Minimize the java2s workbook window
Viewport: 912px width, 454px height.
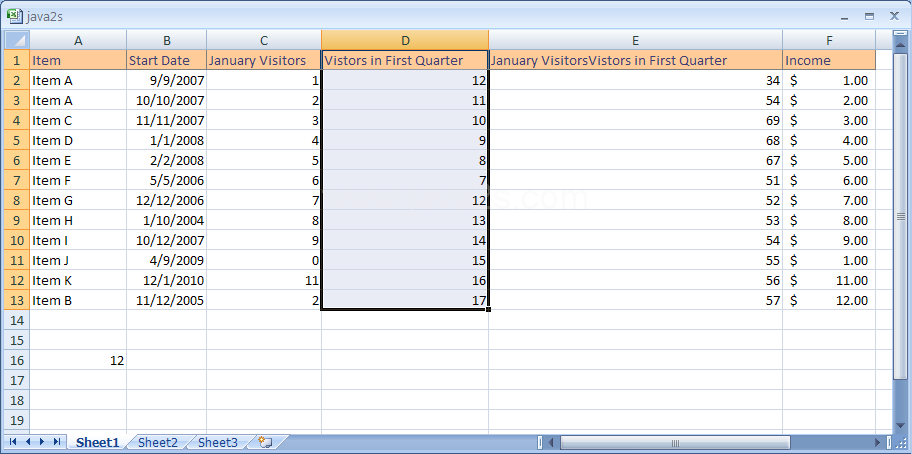pyautogui.click(x=845, y=17)
